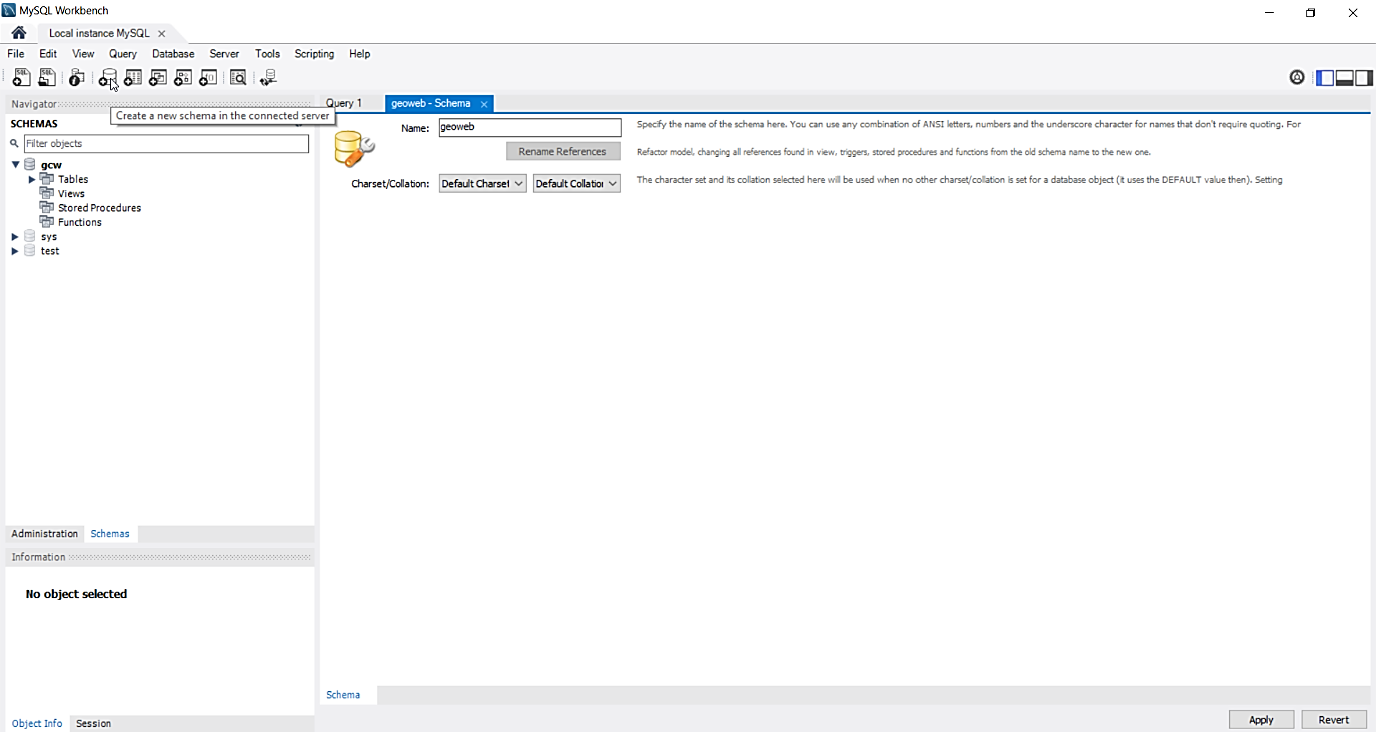Click the create new table icon
Screen dimensions: 1376x732
coord(132,77)
